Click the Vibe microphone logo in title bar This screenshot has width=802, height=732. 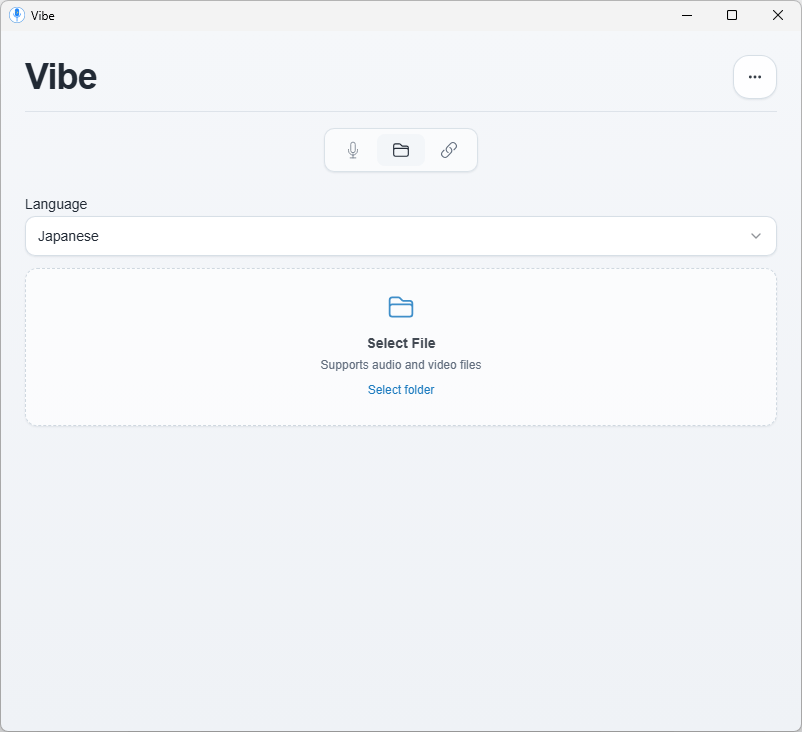[16, 15]
